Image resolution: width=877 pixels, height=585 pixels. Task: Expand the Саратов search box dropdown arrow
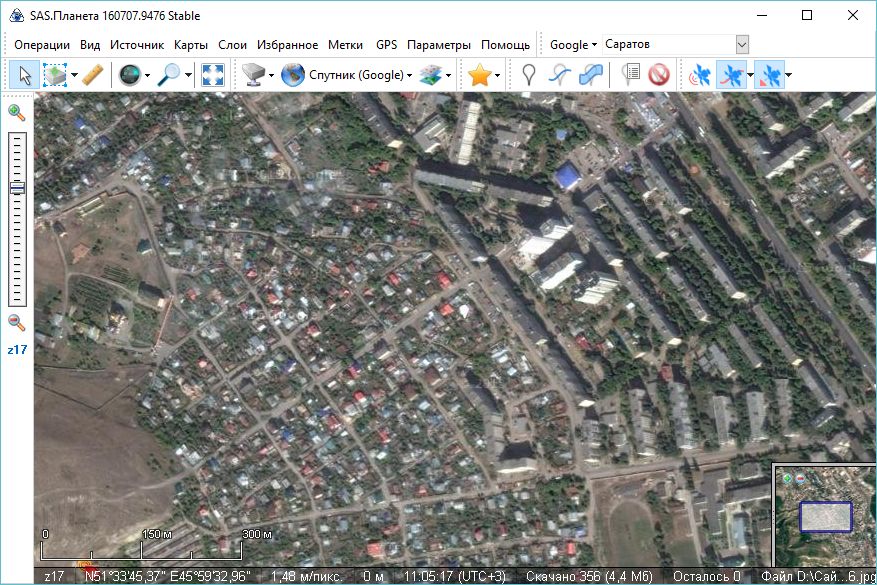coord(742,45)
